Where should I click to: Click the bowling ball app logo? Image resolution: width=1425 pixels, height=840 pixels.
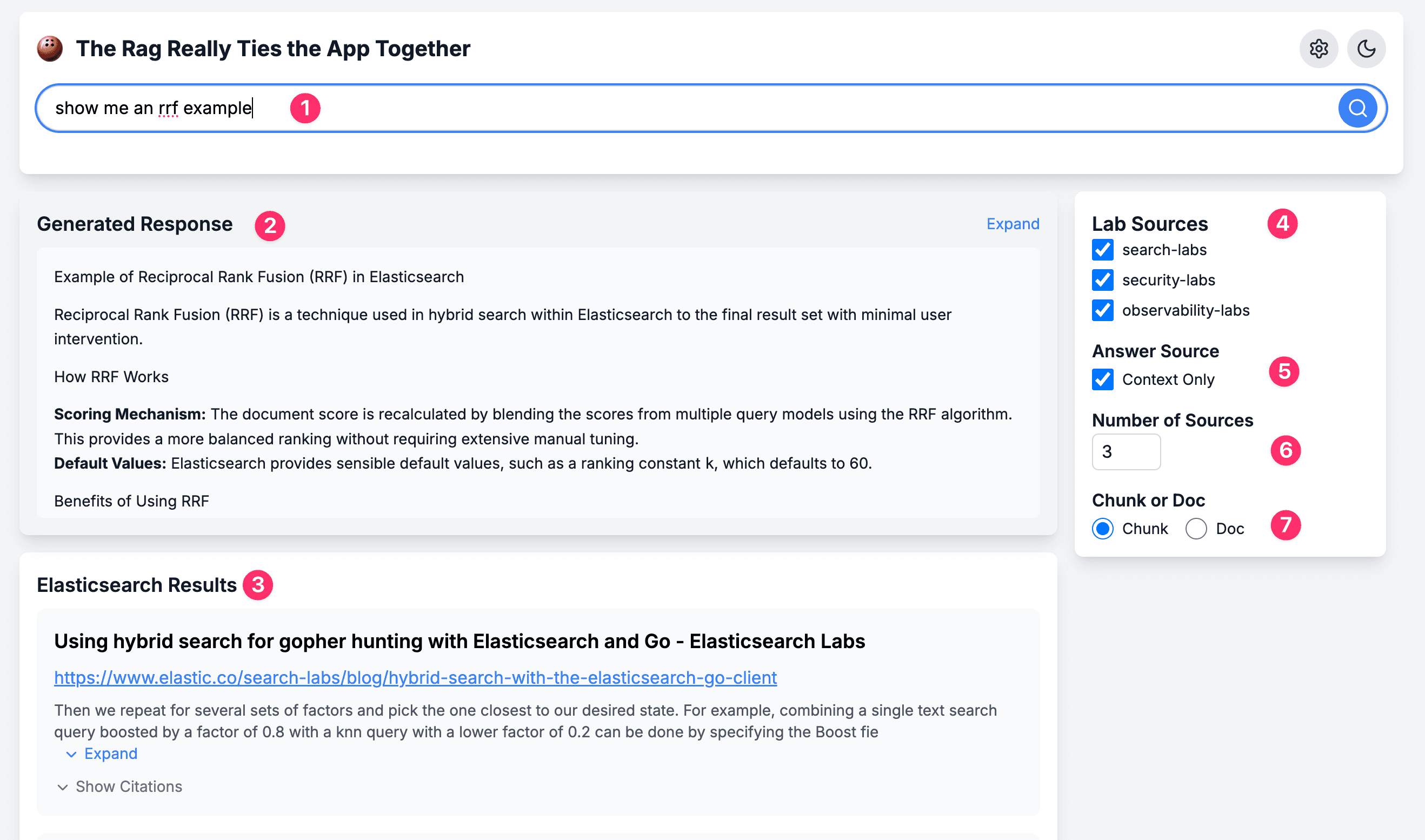click(50, 49)
